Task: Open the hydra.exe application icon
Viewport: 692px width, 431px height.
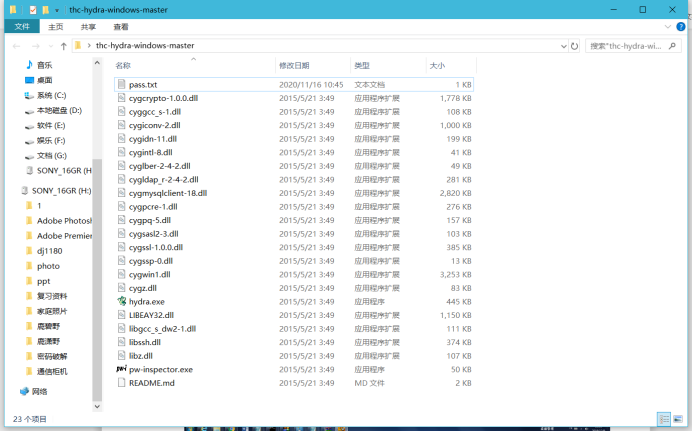Action: coord(121,301)
